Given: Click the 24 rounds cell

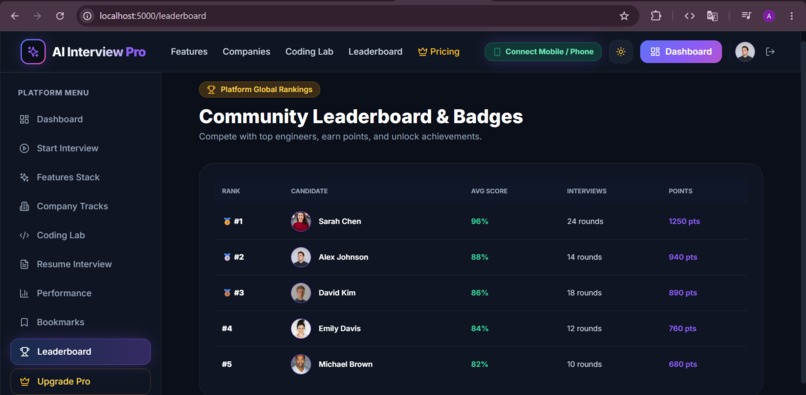Looking at the screenshot, I should tap(585, 221).
